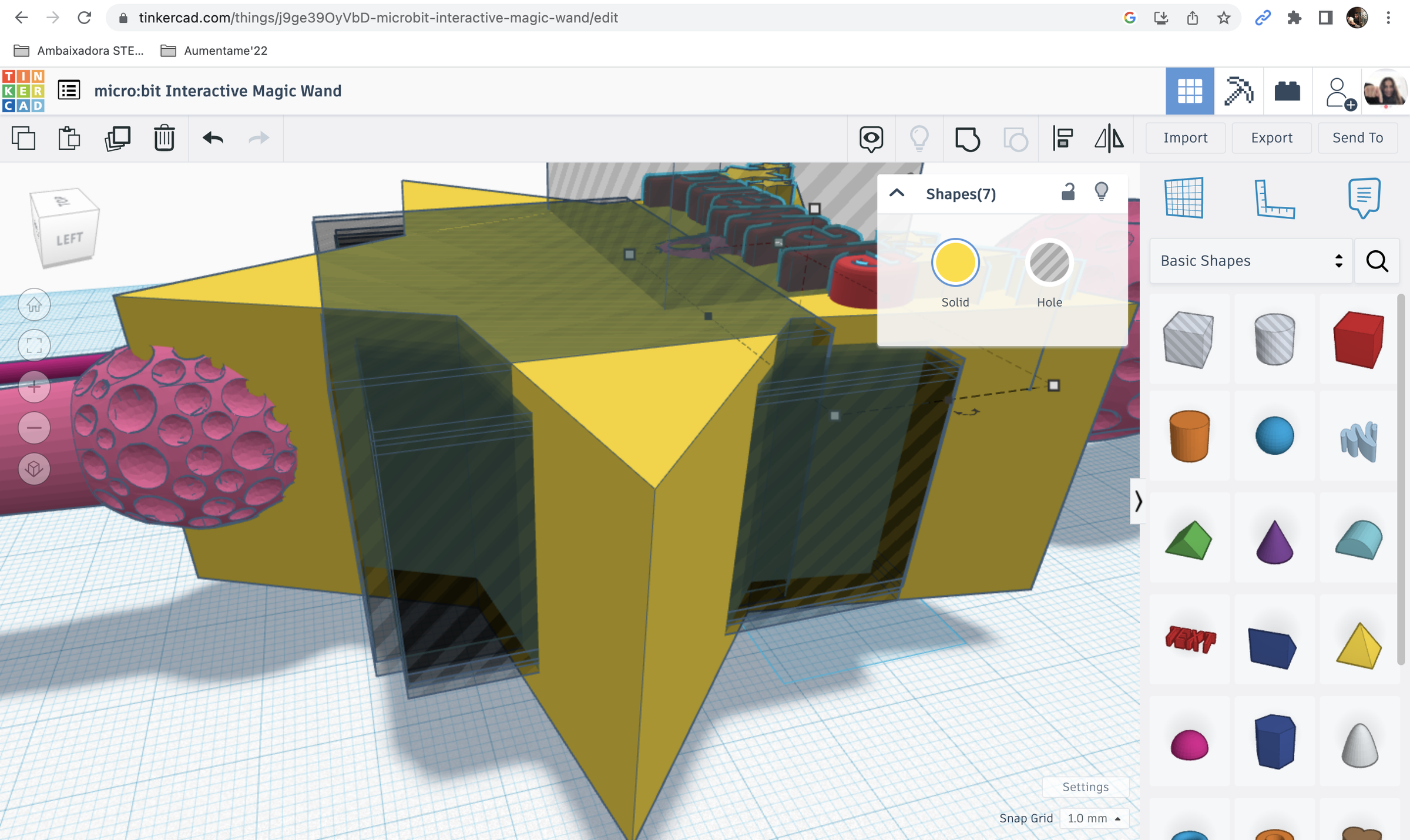Delete selection with the trash icon
The height and width of the screenshot is (840, 1410).
(164, 137)
